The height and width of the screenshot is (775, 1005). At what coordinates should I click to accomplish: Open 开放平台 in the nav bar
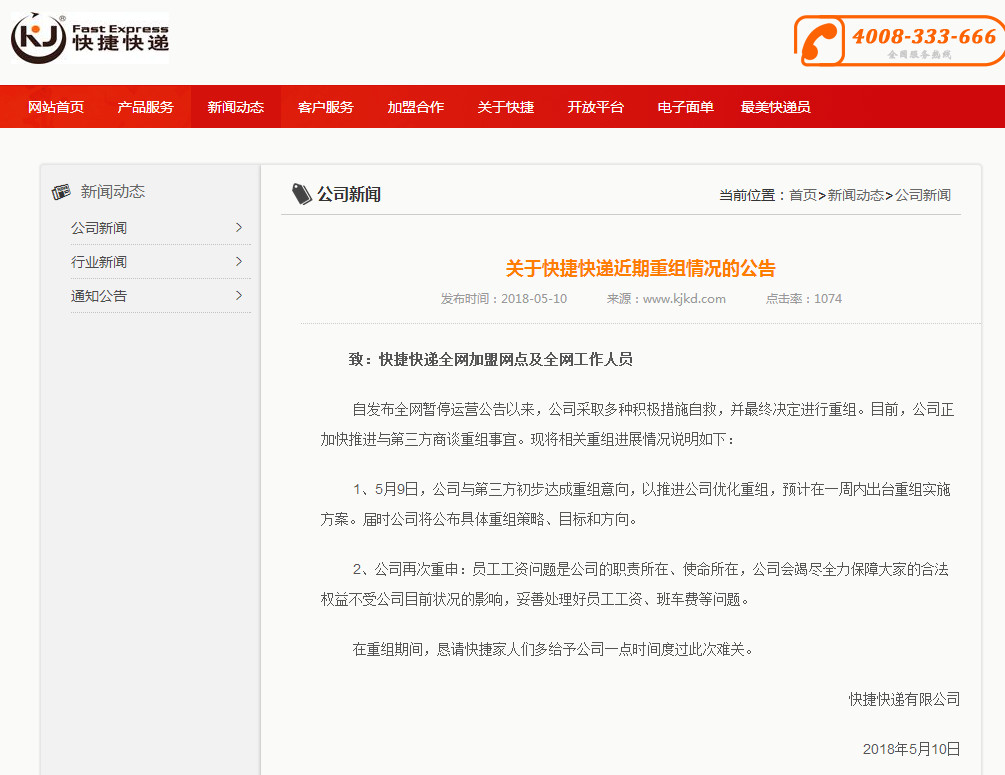(x=595, y=107)
